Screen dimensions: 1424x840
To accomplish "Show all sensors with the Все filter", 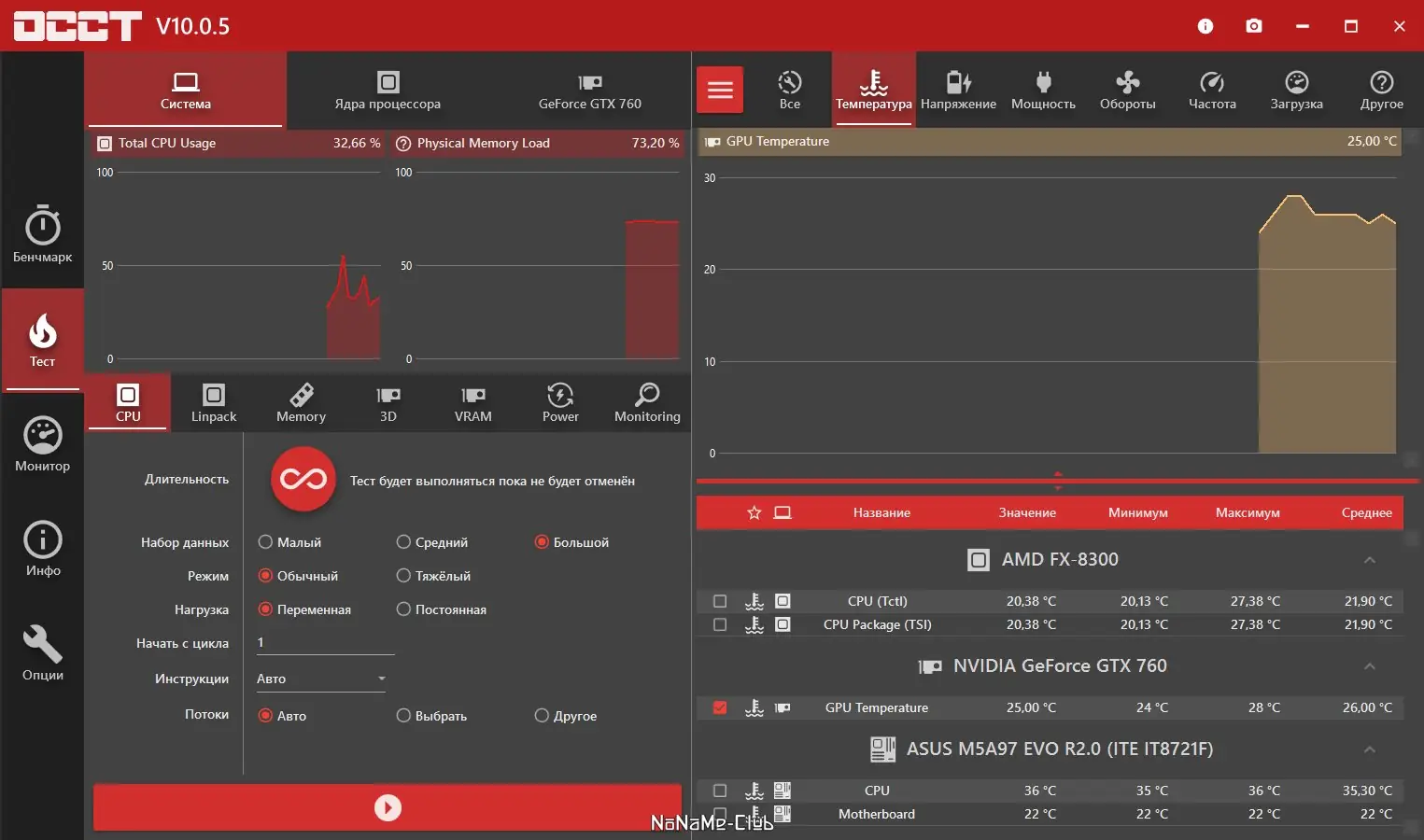I will [x=790, y=90].
